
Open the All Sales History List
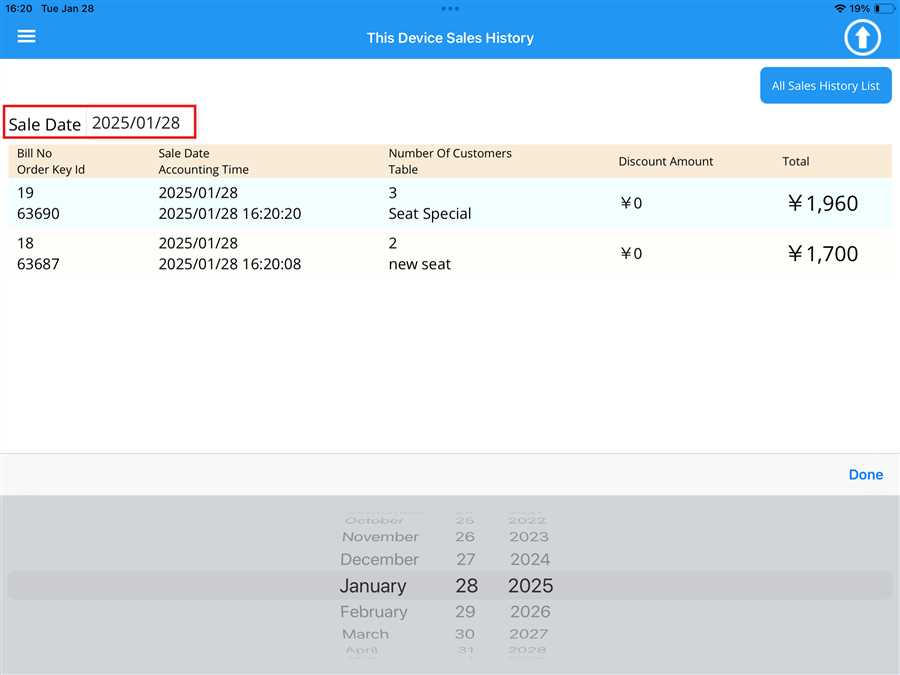point(825,86)
